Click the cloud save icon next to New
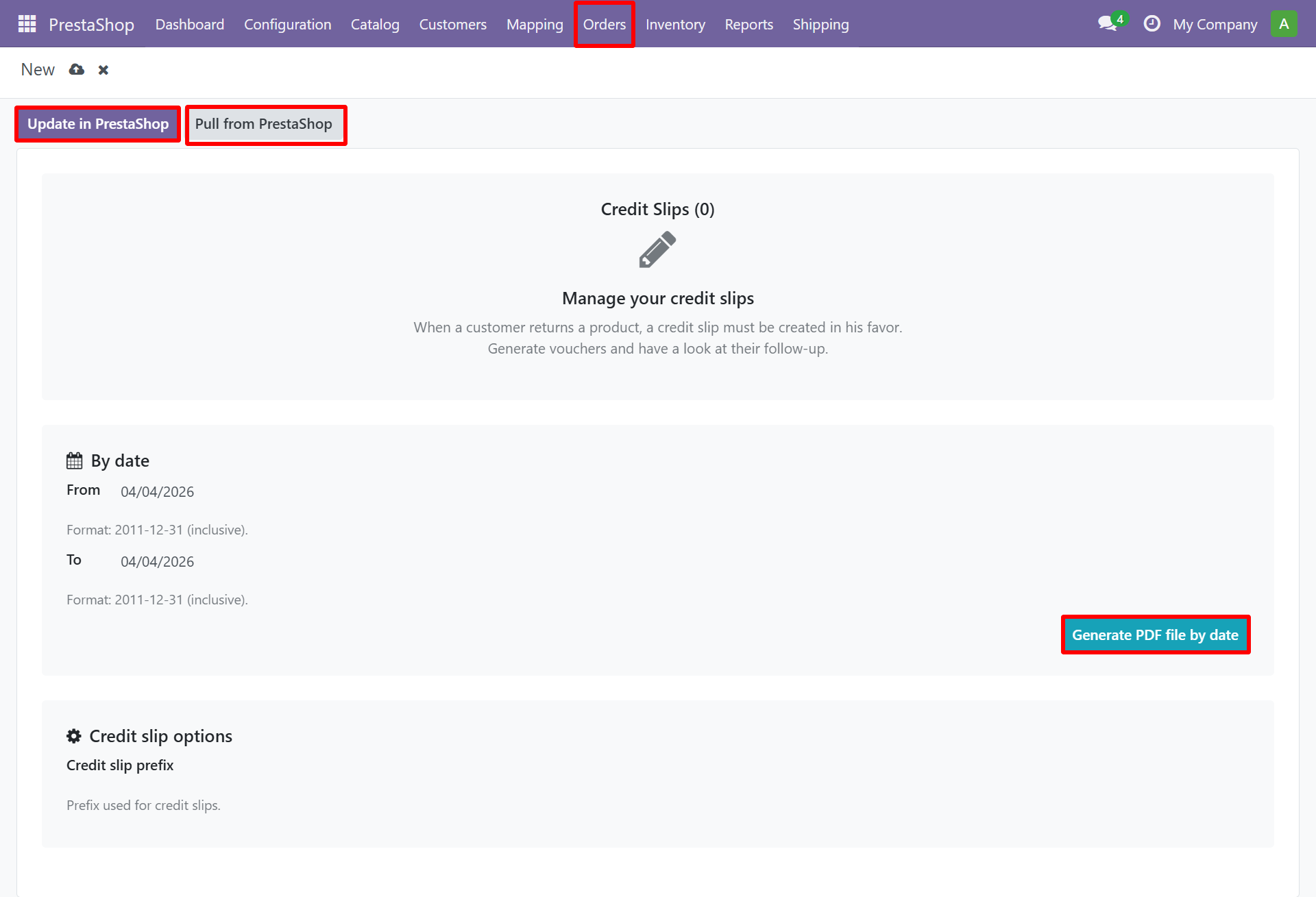 point(76,69)
